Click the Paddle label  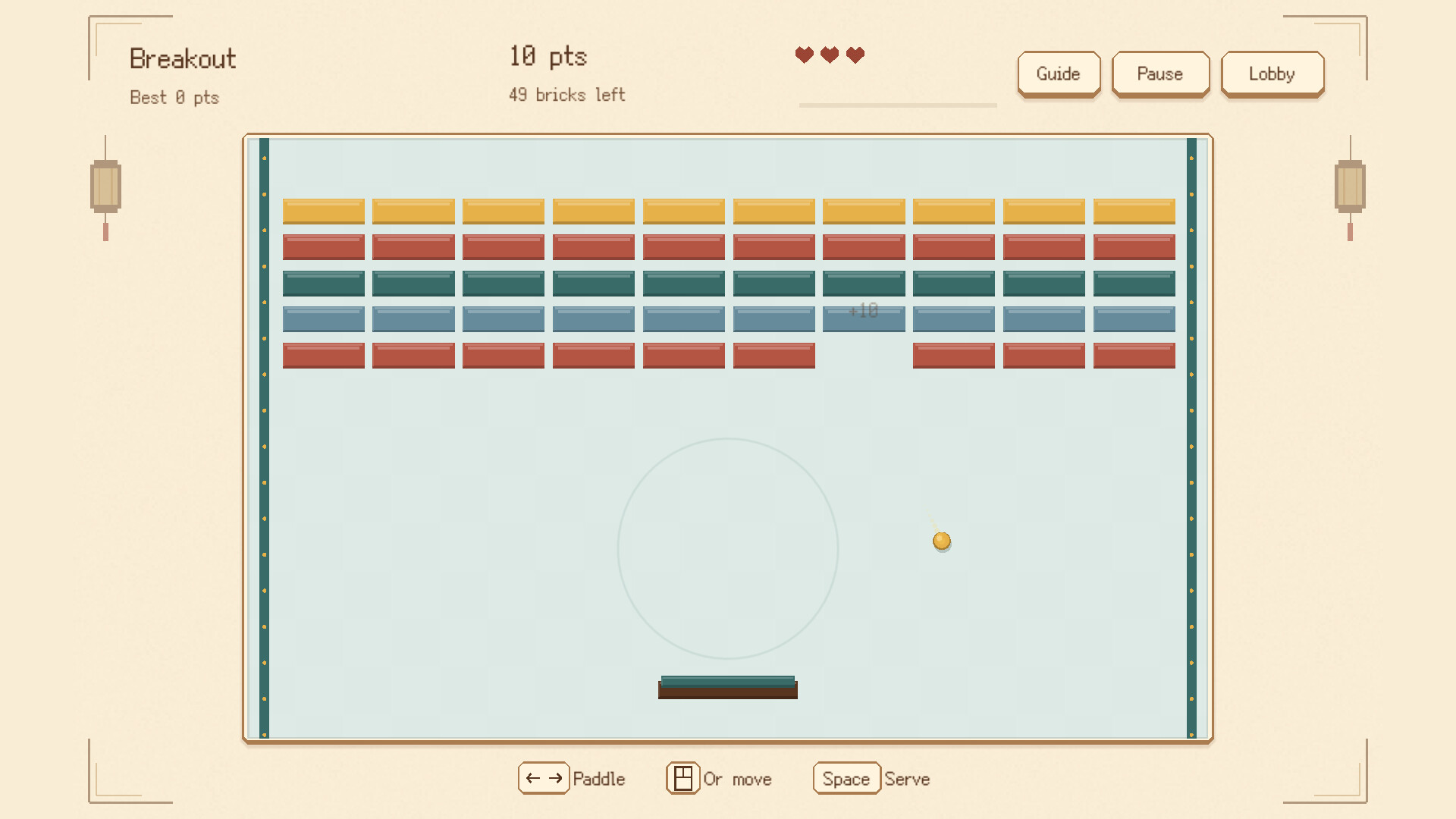pos(599,779)
